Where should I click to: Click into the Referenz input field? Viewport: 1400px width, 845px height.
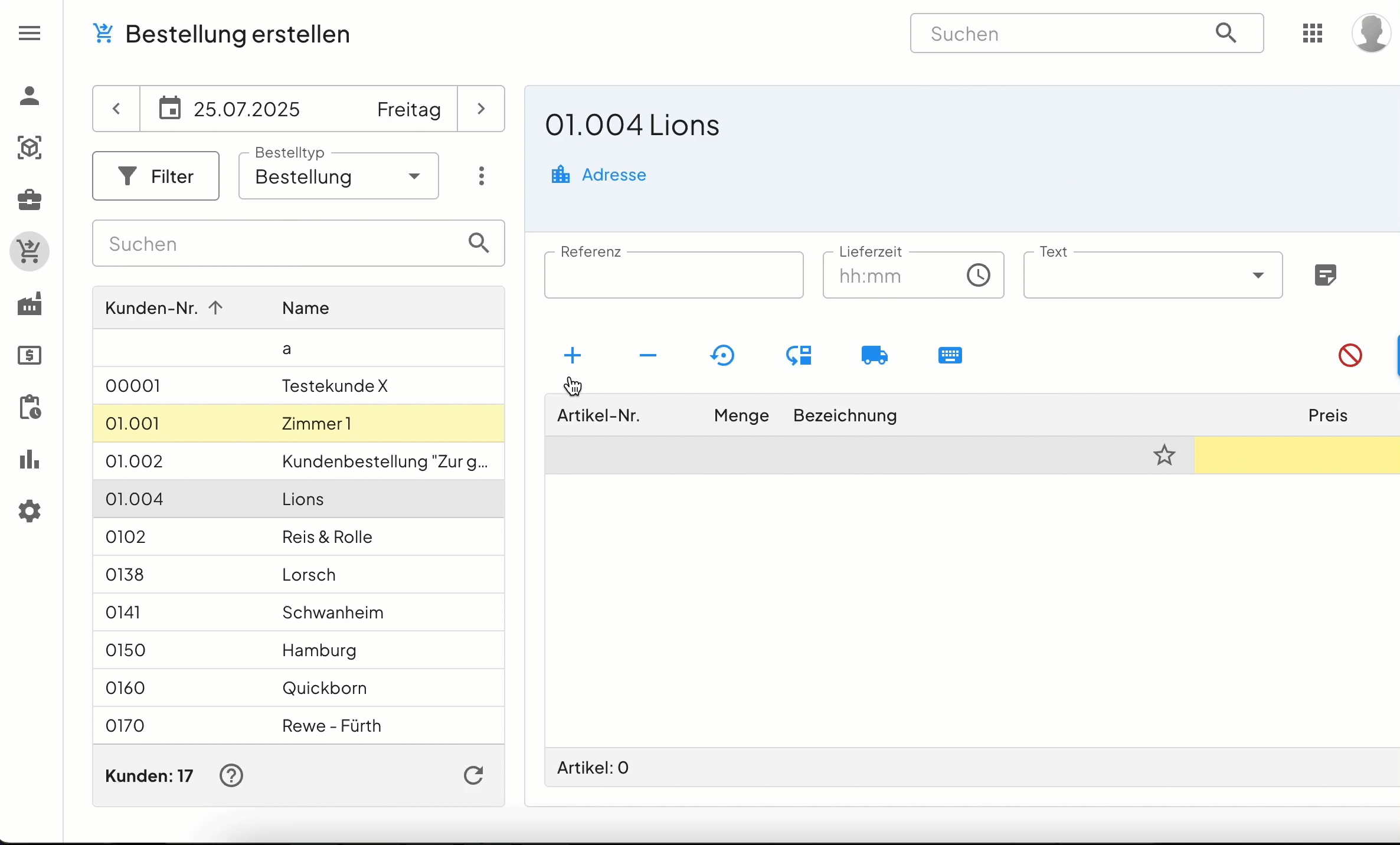[x=673, y=276]
